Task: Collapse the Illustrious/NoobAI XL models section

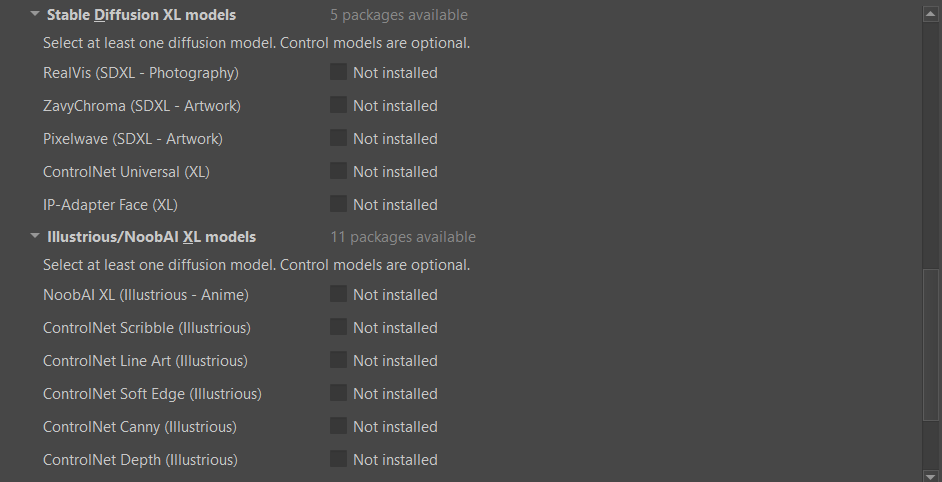Action: [x=35, y=236]
